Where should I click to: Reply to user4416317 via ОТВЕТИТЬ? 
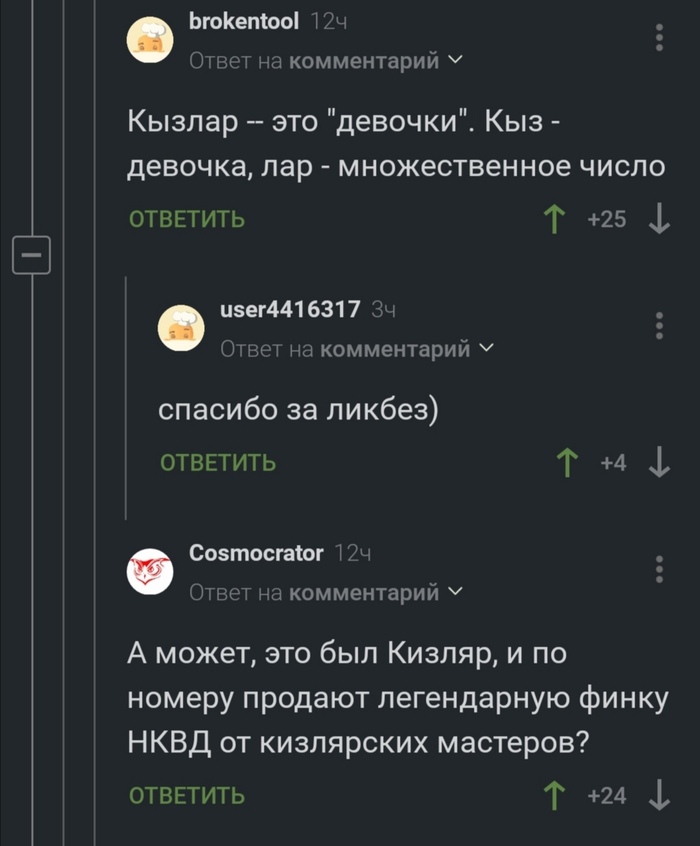tap(218, 463)
